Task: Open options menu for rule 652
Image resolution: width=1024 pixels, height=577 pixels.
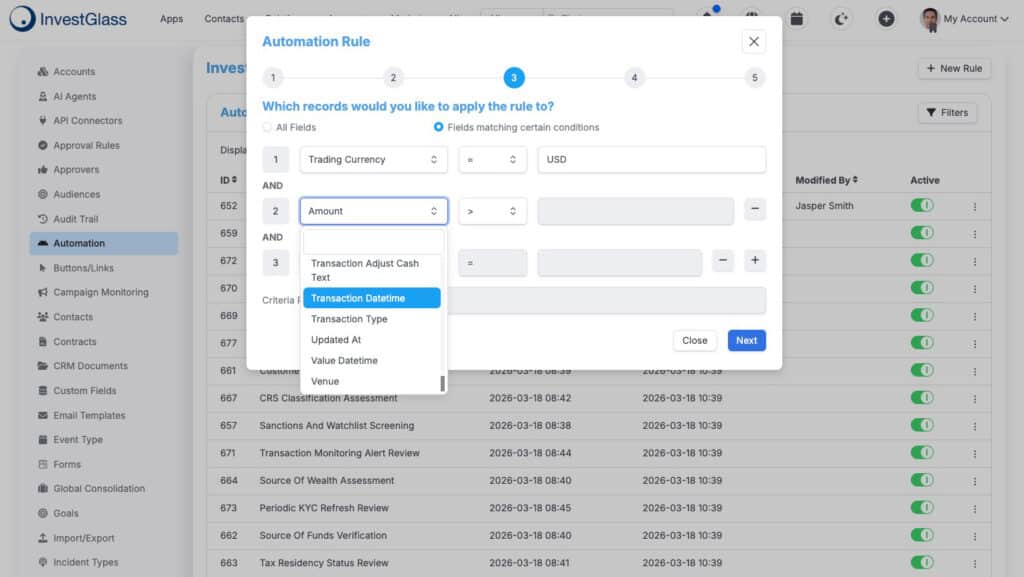Action: [x=974, y=206]
